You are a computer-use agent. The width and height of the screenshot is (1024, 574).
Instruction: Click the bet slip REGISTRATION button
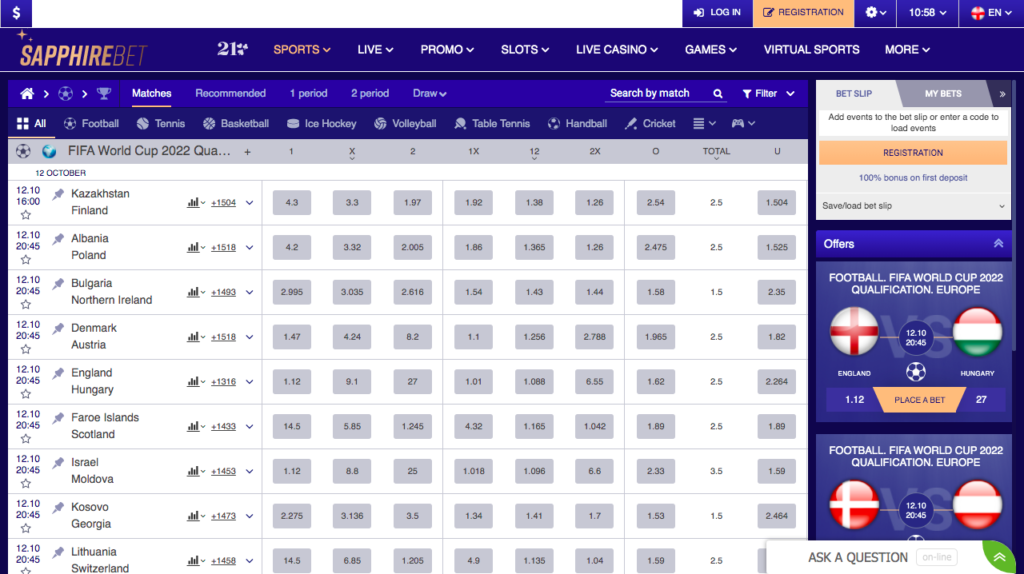pyautogui.click(x=913, y=153)
